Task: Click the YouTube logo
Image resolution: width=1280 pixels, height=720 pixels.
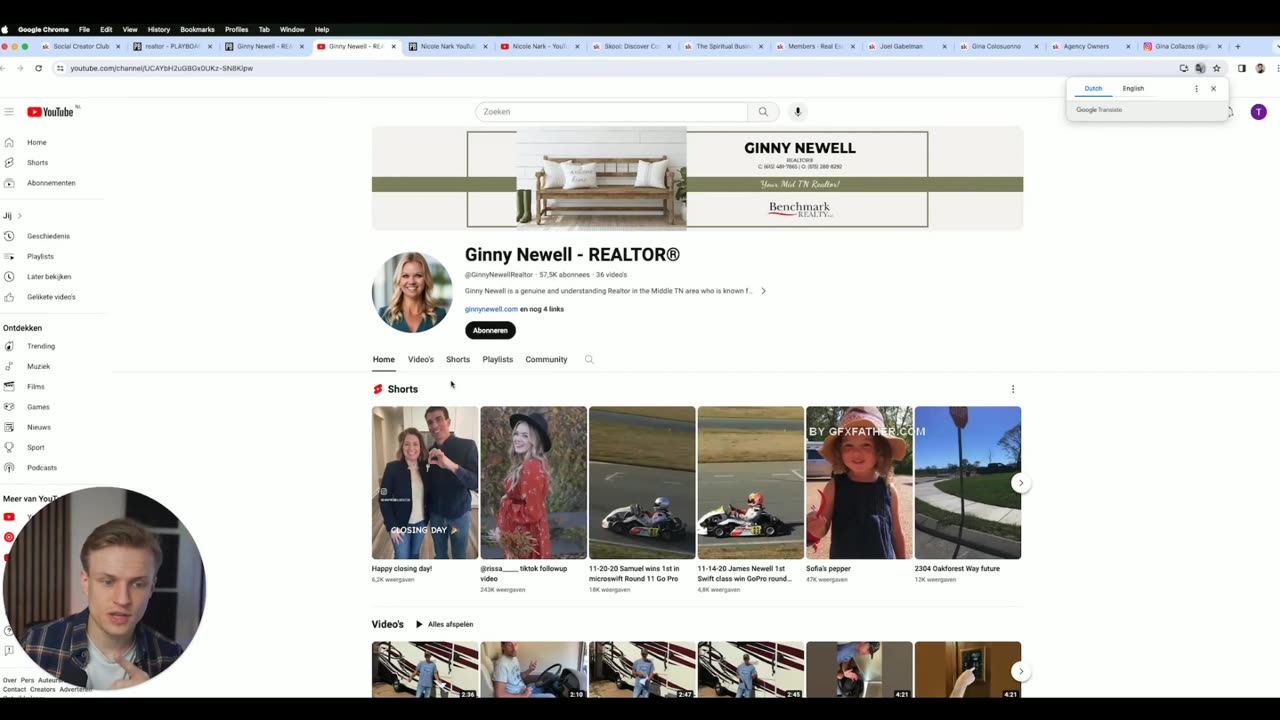Action: click(52, 112)
